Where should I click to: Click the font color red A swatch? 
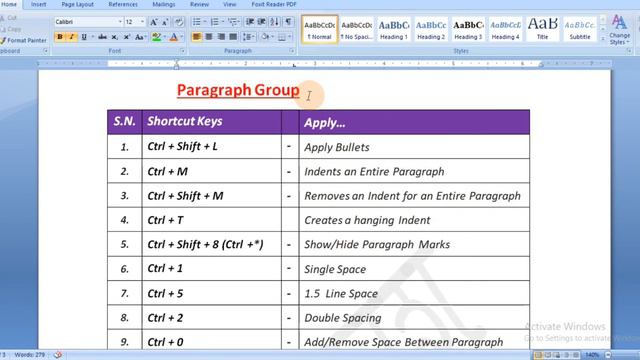point(173,37)
